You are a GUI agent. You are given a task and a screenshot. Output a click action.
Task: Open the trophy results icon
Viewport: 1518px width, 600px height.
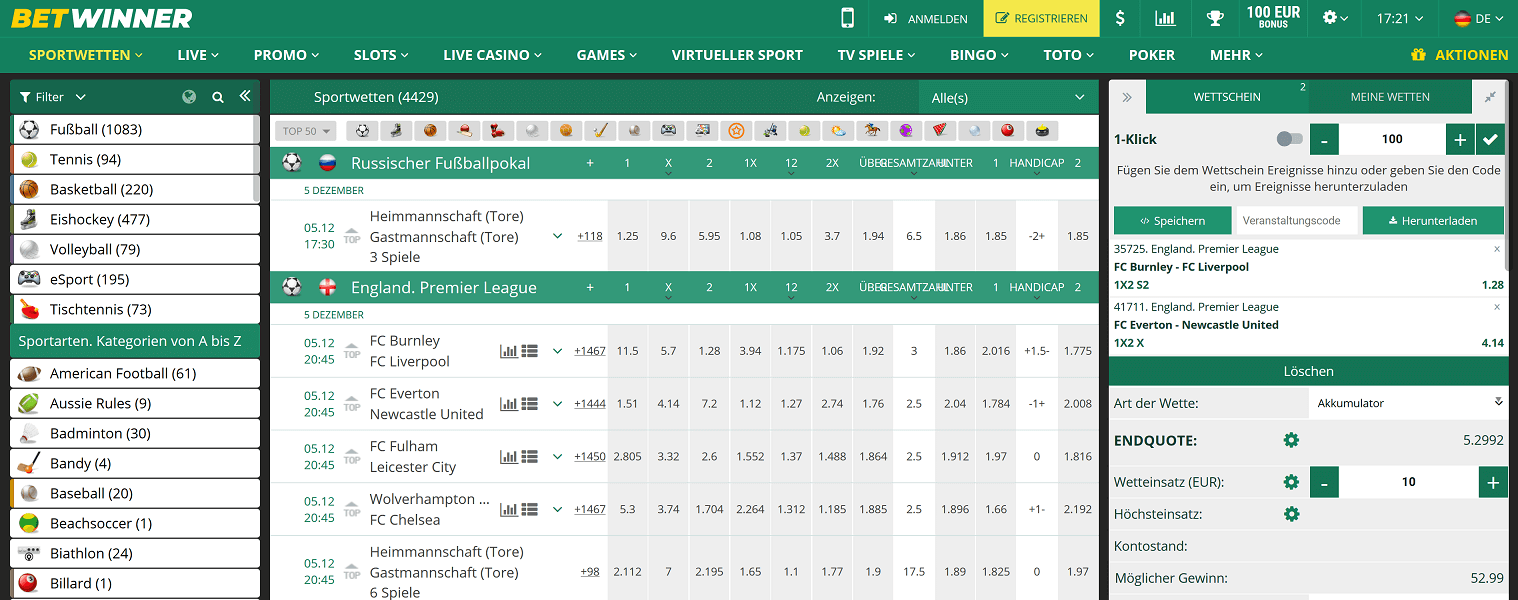point(1215,18)
